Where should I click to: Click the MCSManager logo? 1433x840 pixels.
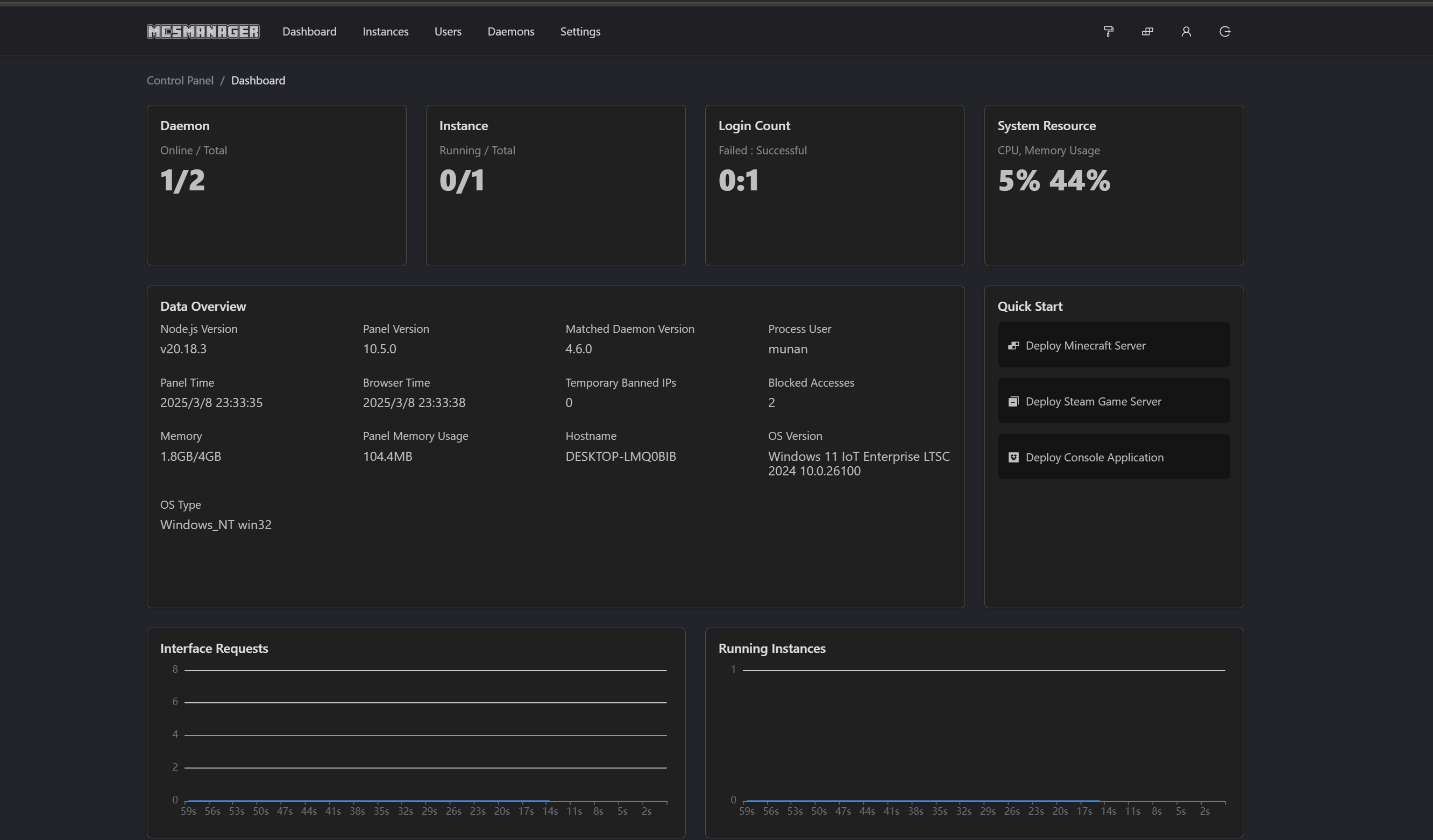pos(203,31)
